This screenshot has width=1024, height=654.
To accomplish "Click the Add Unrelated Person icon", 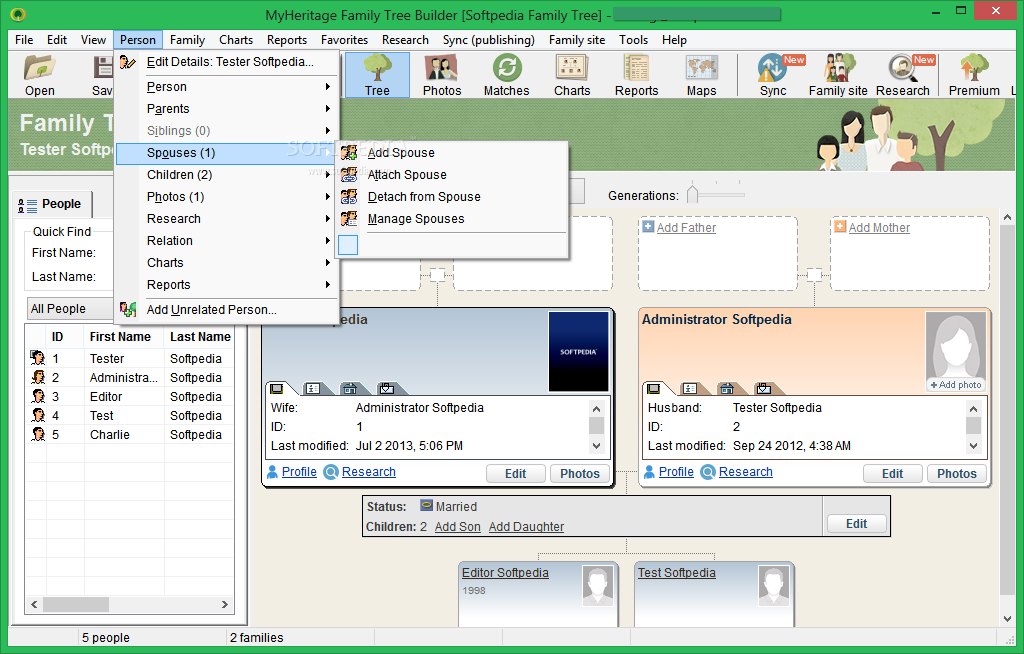I will pyautogui.click(x=127, y=309).
